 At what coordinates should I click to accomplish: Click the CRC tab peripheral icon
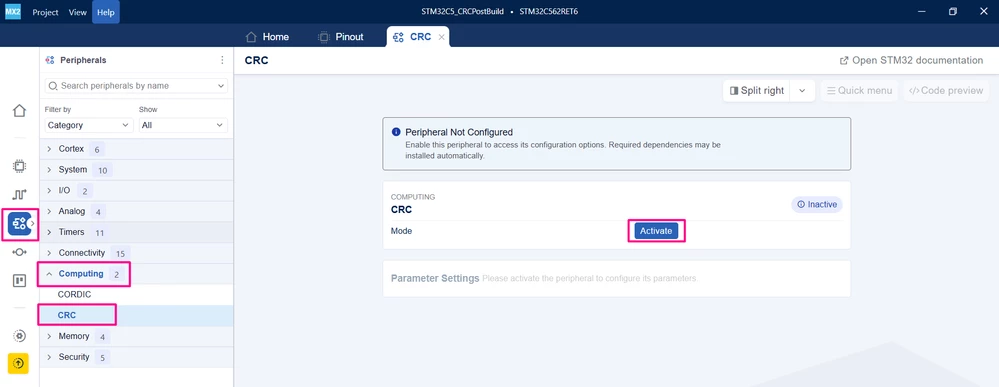tap(398, 37)
